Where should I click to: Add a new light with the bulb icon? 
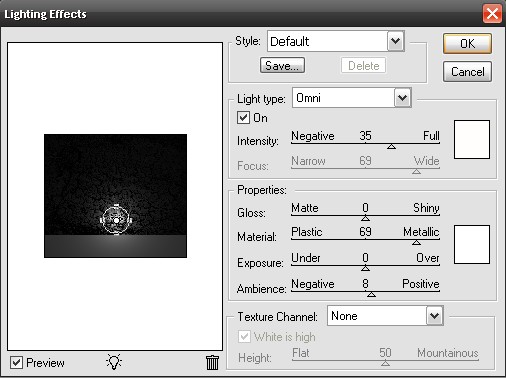pyautogui.click(x=114, y=362)
